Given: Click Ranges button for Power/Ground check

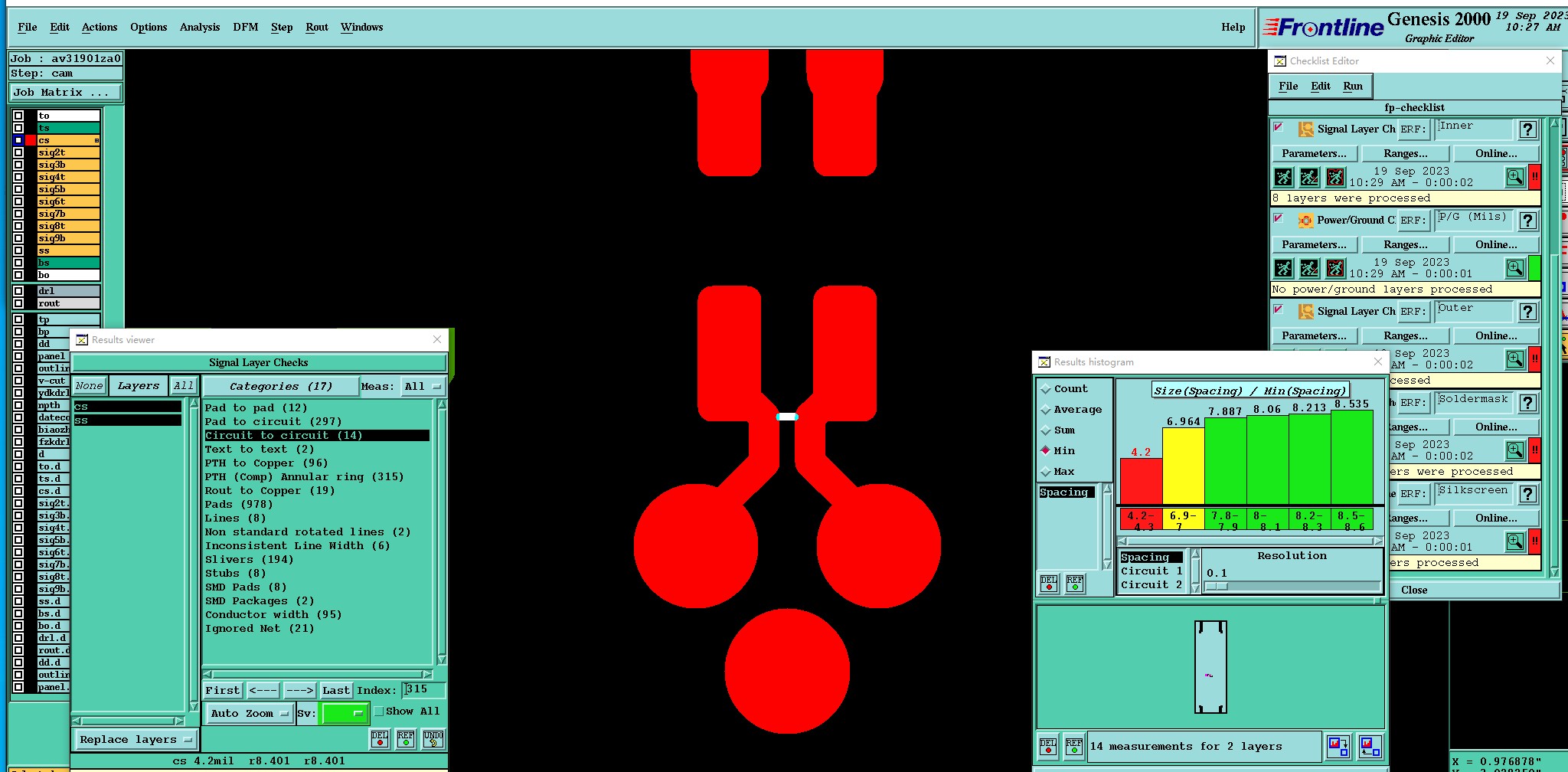Looking at the screenshot, I should point(1405,245).
